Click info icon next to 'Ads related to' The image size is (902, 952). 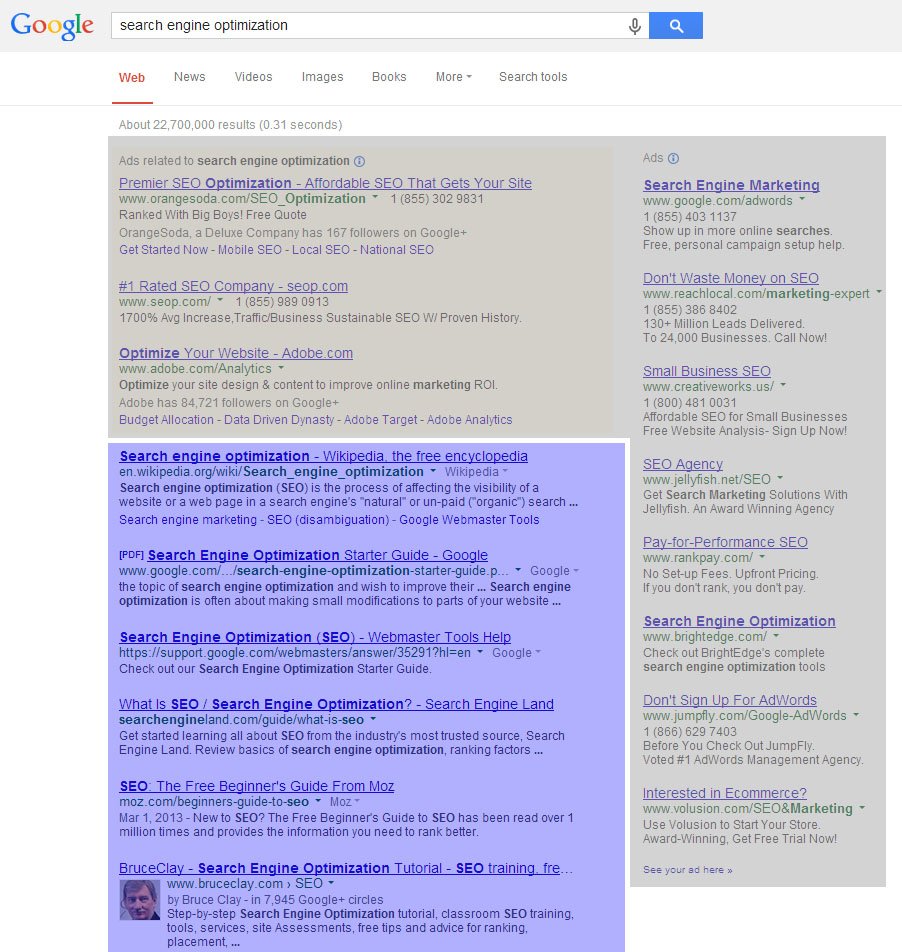pyautogui.click(x=359, y=162)
